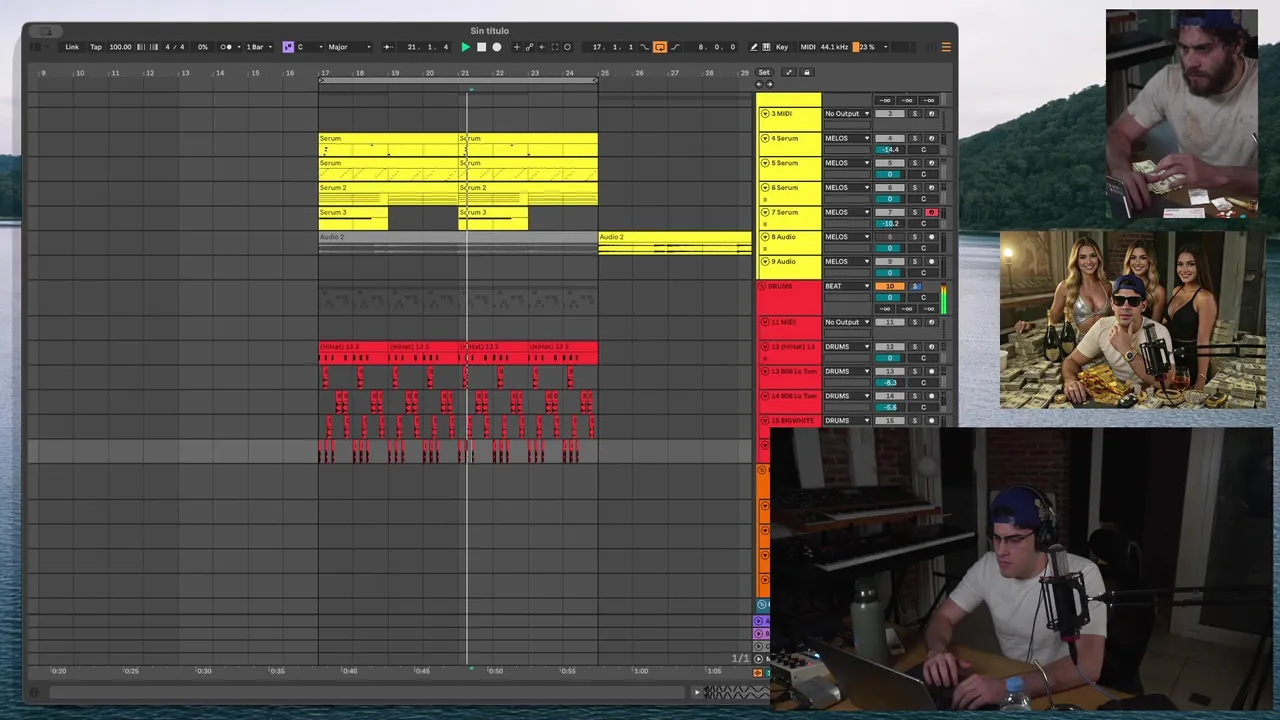The height and width of the screenshot is (720, 1280).
Task: Click the Re-enable Automation arrow icon
Action: pyautogui.click(x=542, y=47)
